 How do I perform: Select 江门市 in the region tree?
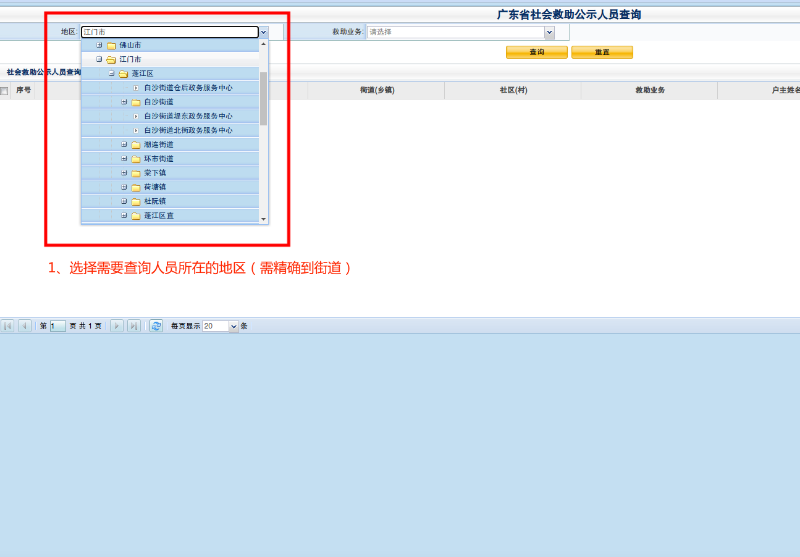tap(130, 59)
